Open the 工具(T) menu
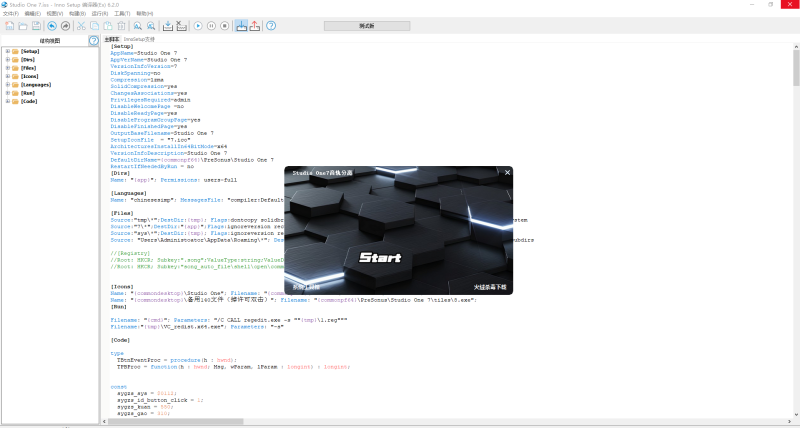Image resolution: width=800 pixels, height=428 pixels. pyautogui.click(x=122, y=14)
